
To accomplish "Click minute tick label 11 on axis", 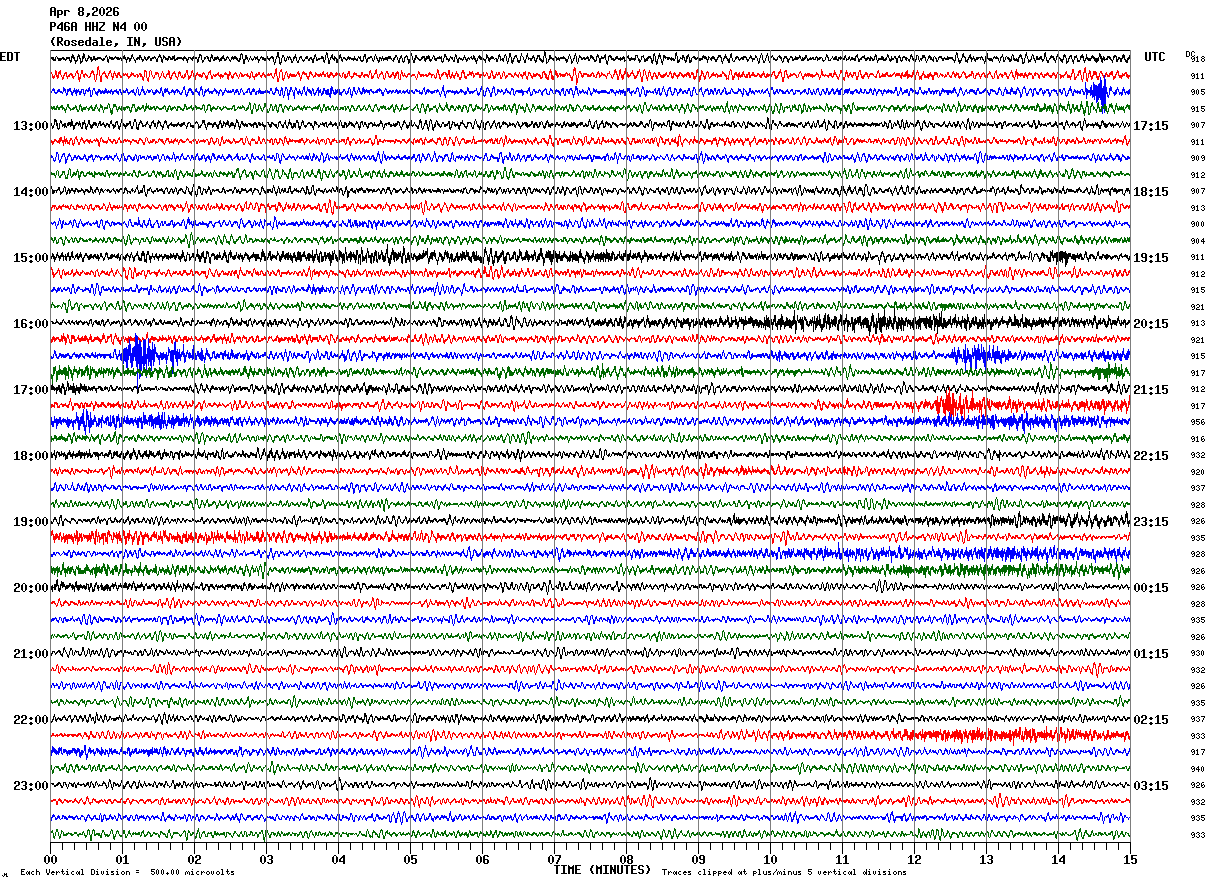I will 842,859.
